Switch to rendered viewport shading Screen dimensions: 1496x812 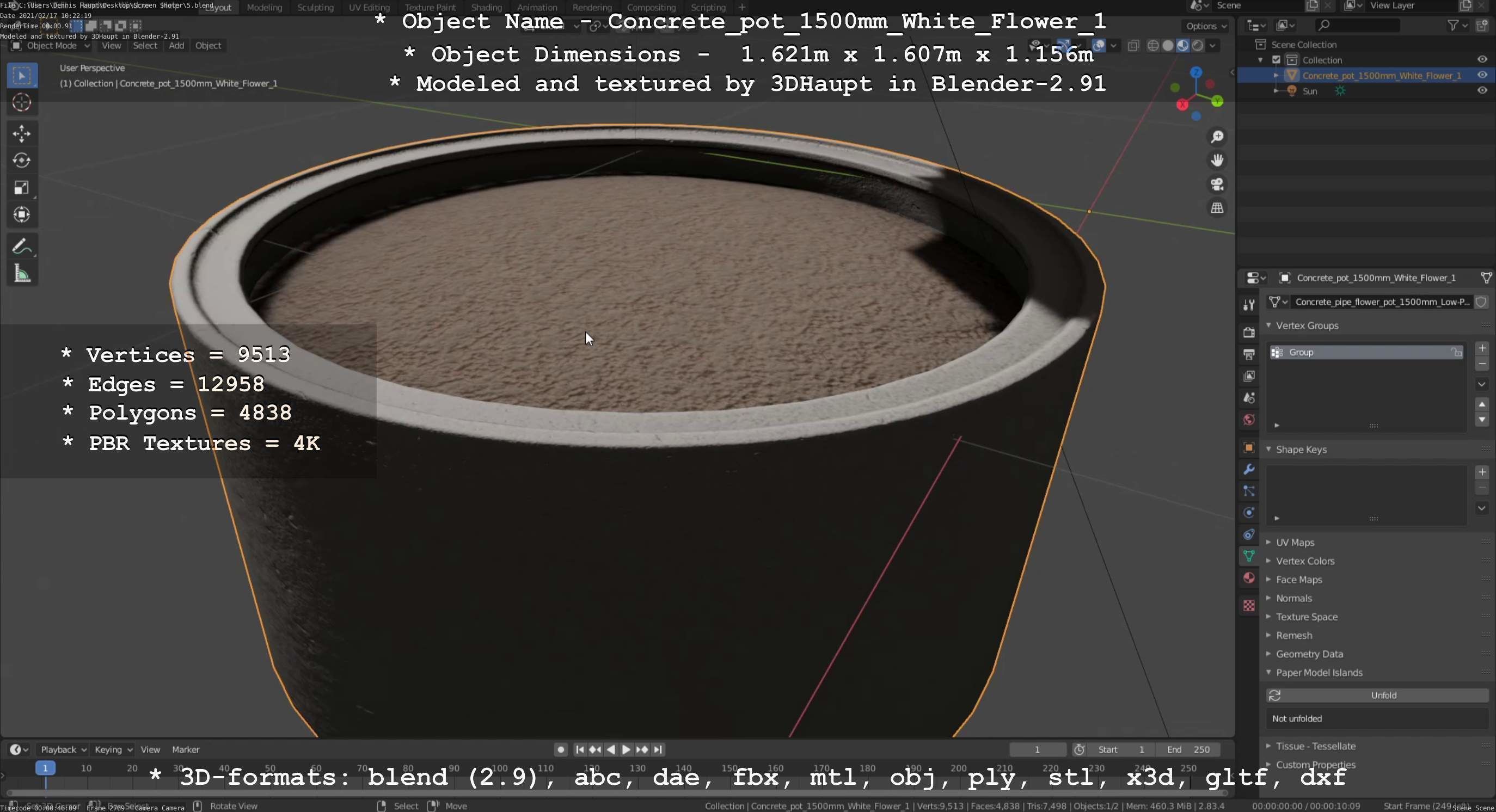tap(1198, 46)
